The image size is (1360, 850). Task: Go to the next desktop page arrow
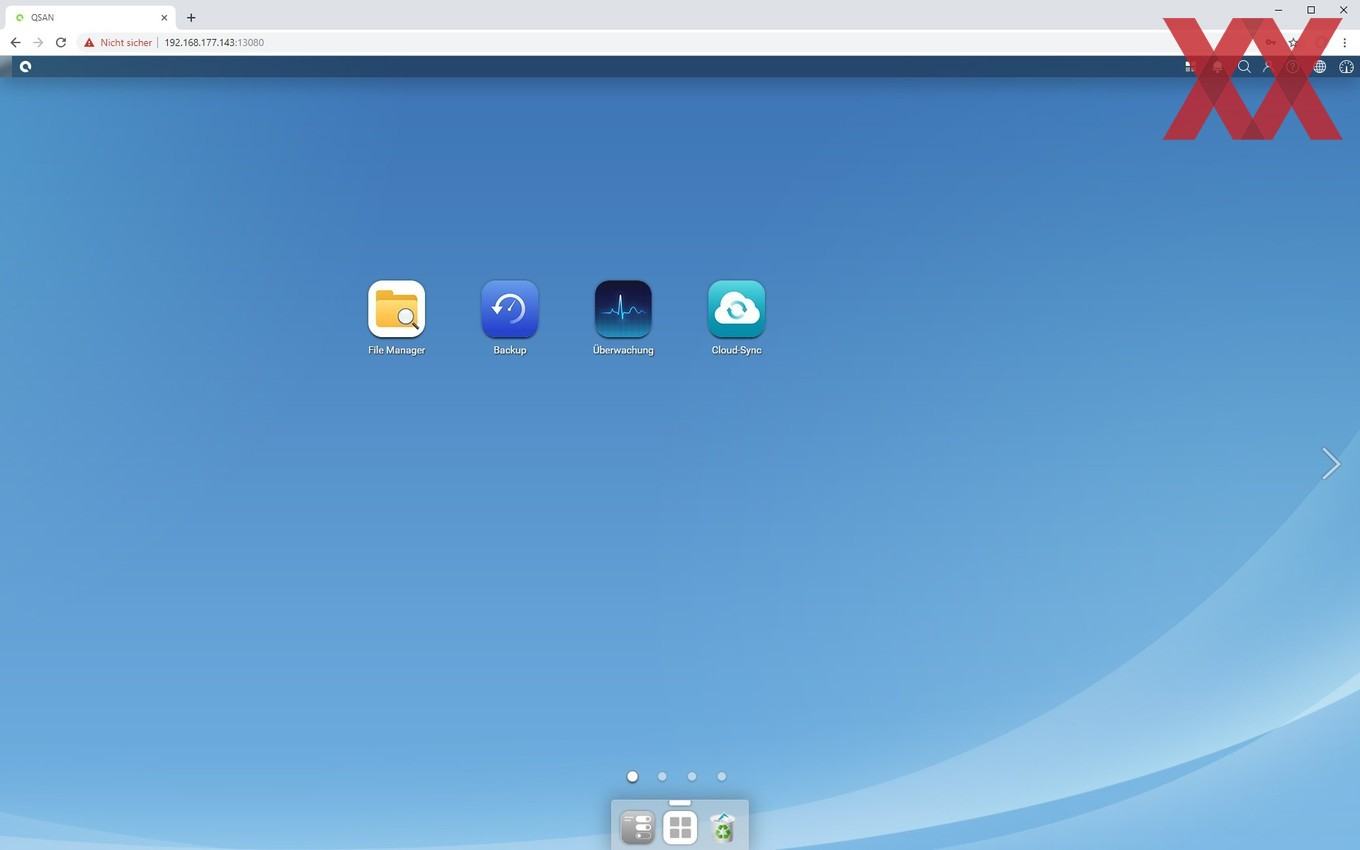click(x=1330, y=463)
